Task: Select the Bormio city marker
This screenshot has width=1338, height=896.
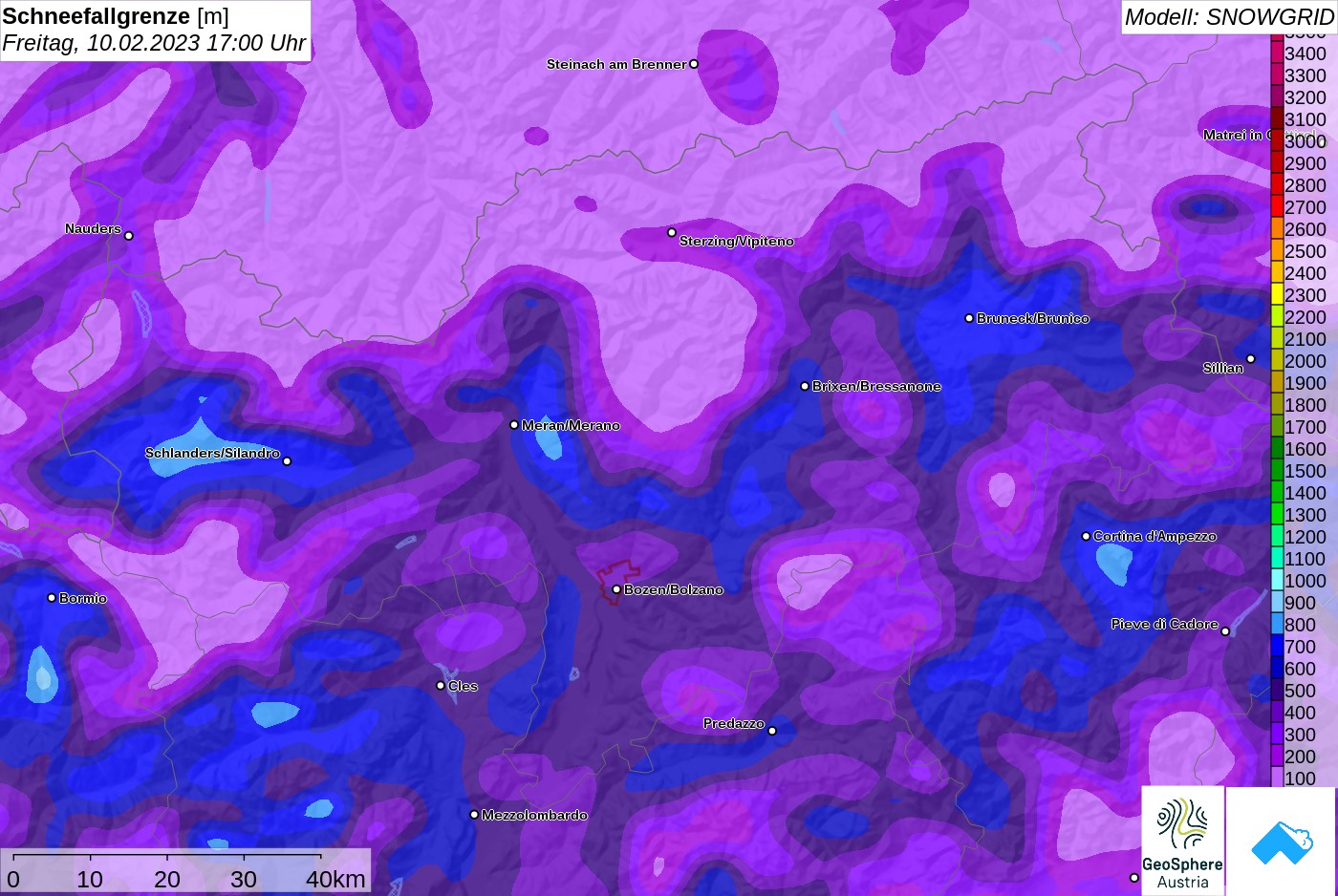Action: click(52, 598)
